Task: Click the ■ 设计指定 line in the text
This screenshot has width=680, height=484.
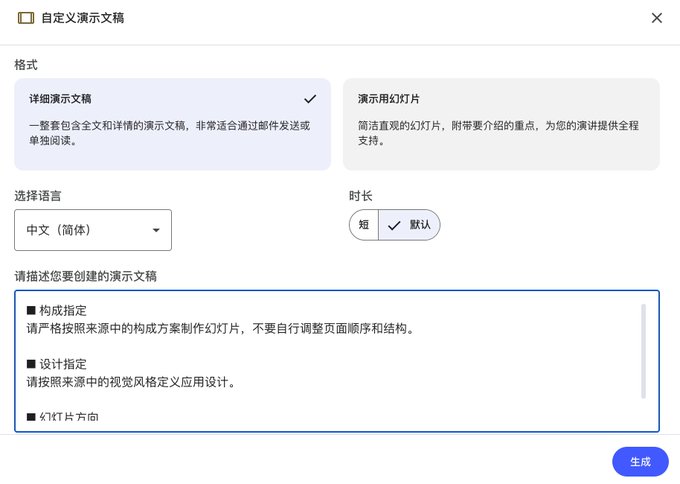Action: pyautogui.click(x=57, y=364)
